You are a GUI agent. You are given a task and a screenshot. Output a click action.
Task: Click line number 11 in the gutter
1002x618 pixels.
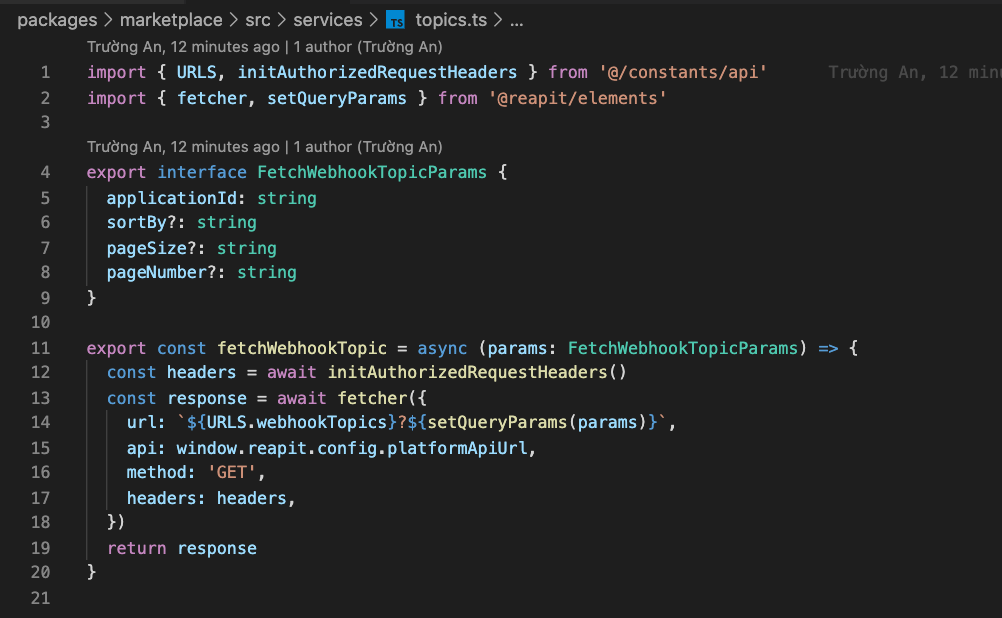(x=40, y=347)
